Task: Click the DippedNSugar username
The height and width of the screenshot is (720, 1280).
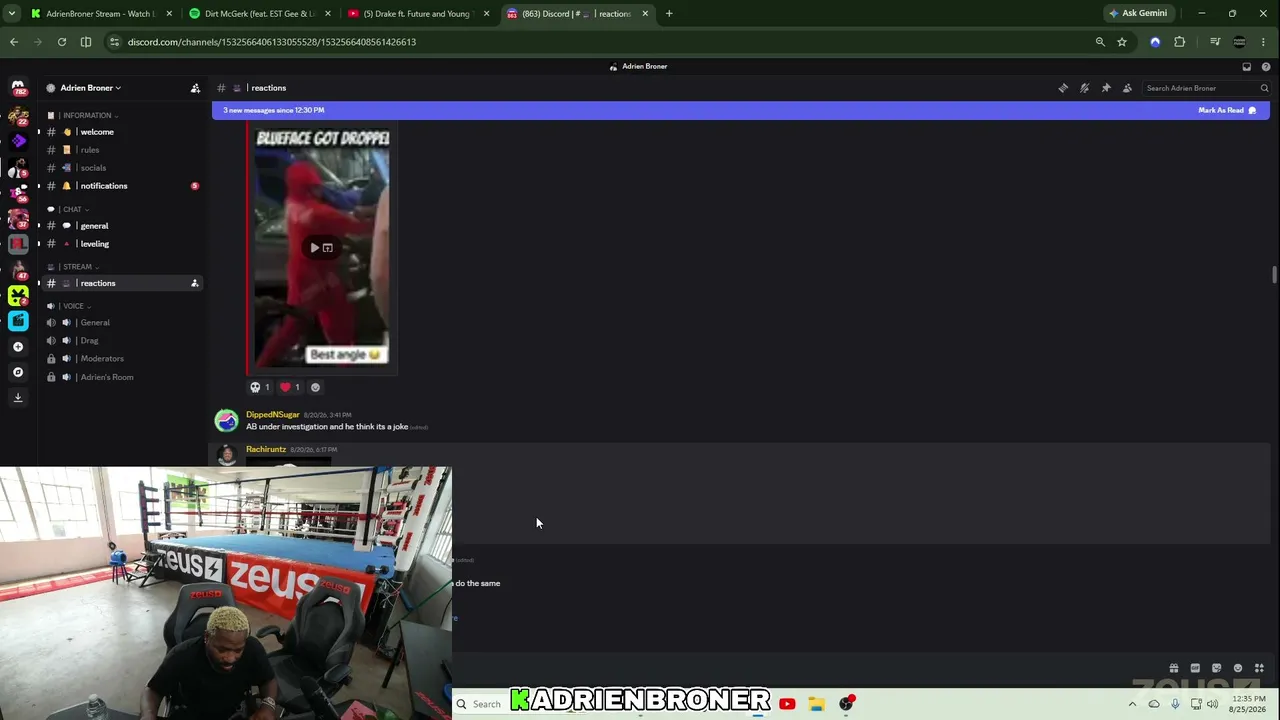Action: 273,415
